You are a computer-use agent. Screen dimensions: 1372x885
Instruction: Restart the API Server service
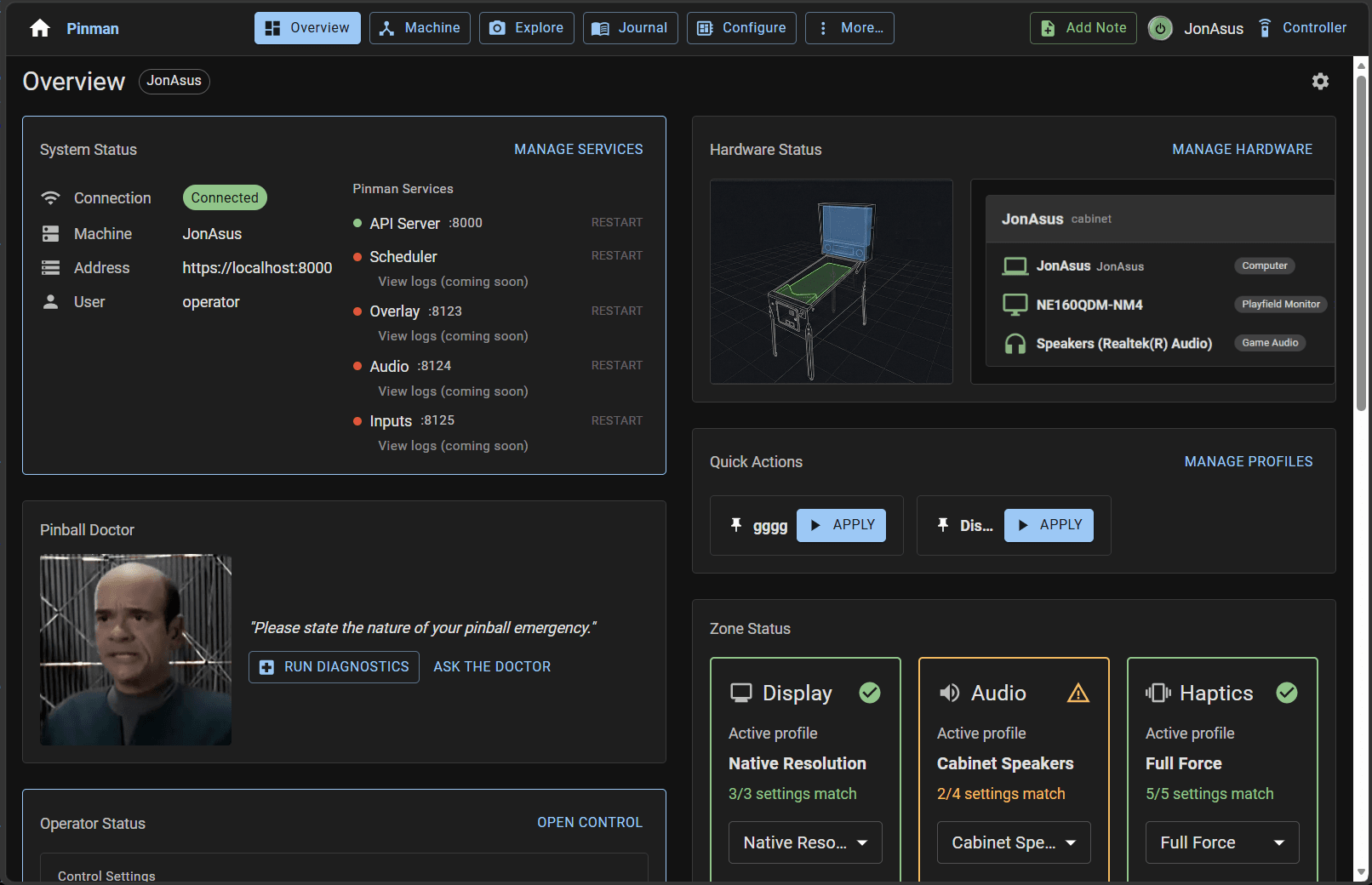[617, 222]
